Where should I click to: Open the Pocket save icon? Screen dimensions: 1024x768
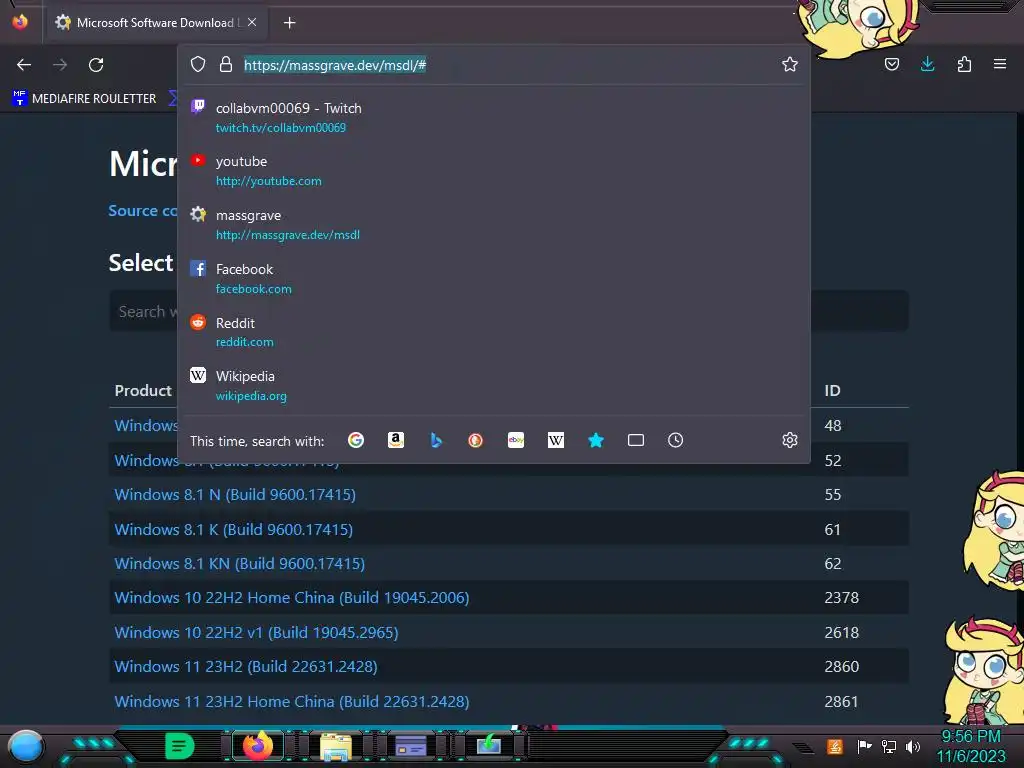(891, 64)
